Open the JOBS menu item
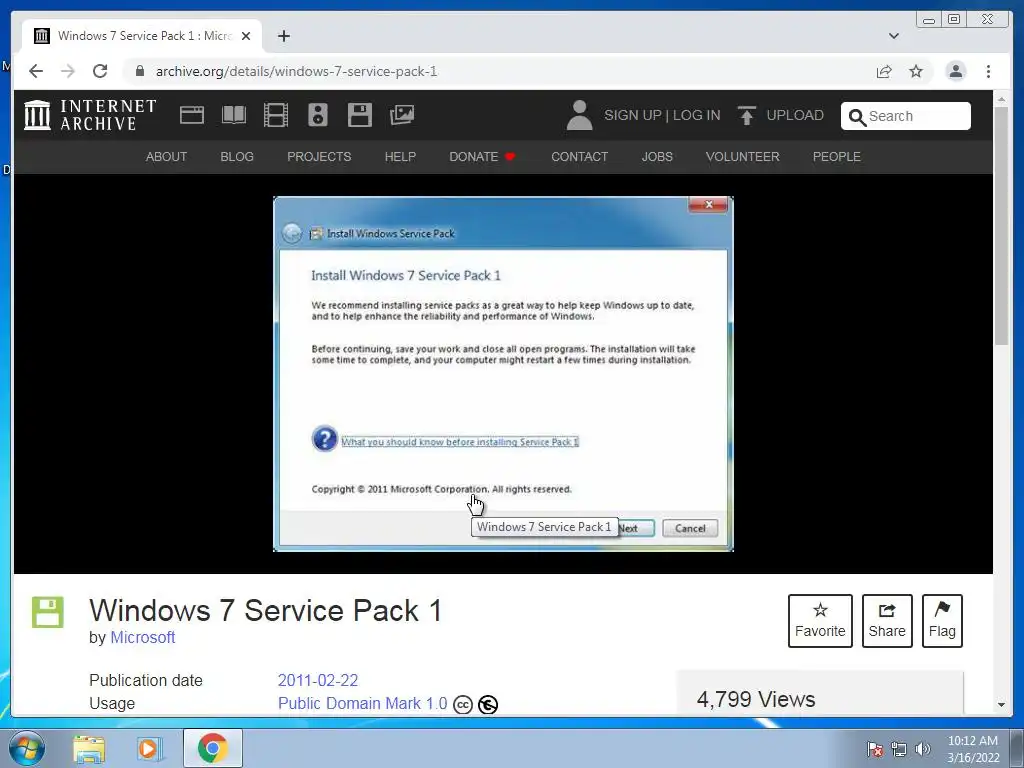 point(657,157)
